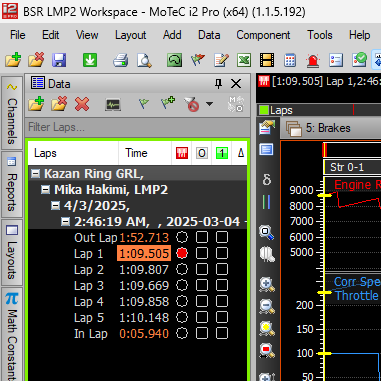This screenshot has height=381, width=381.
Task: Click the image with green checkmark icon
Action: [x=359, y=60]
